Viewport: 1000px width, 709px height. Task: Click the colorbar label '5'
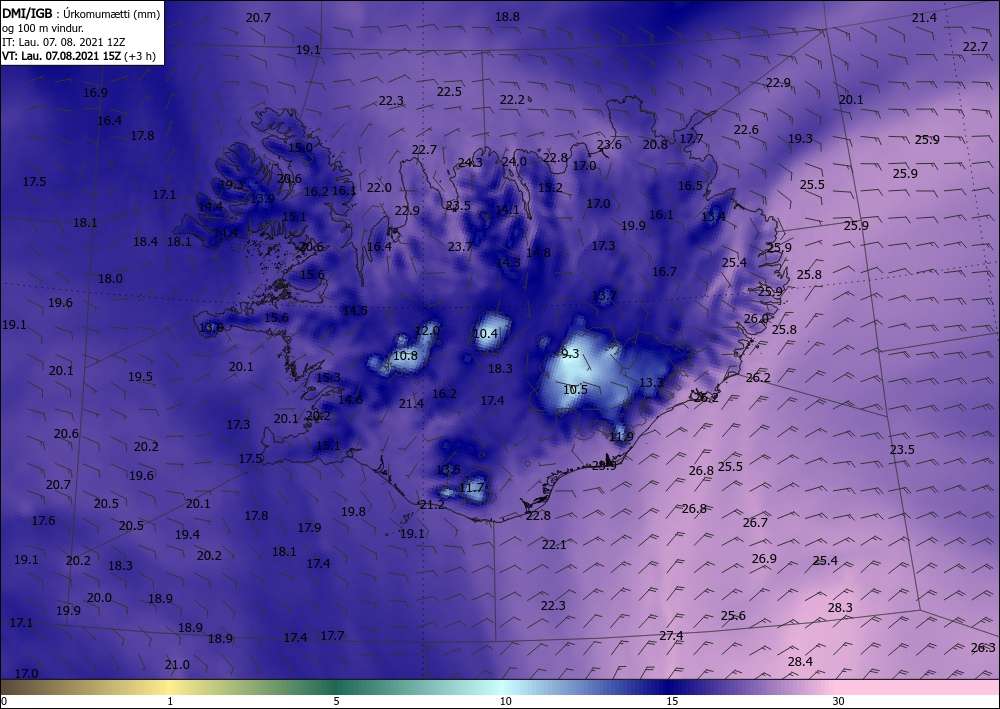pyautogui.click(x=336, y=701)
